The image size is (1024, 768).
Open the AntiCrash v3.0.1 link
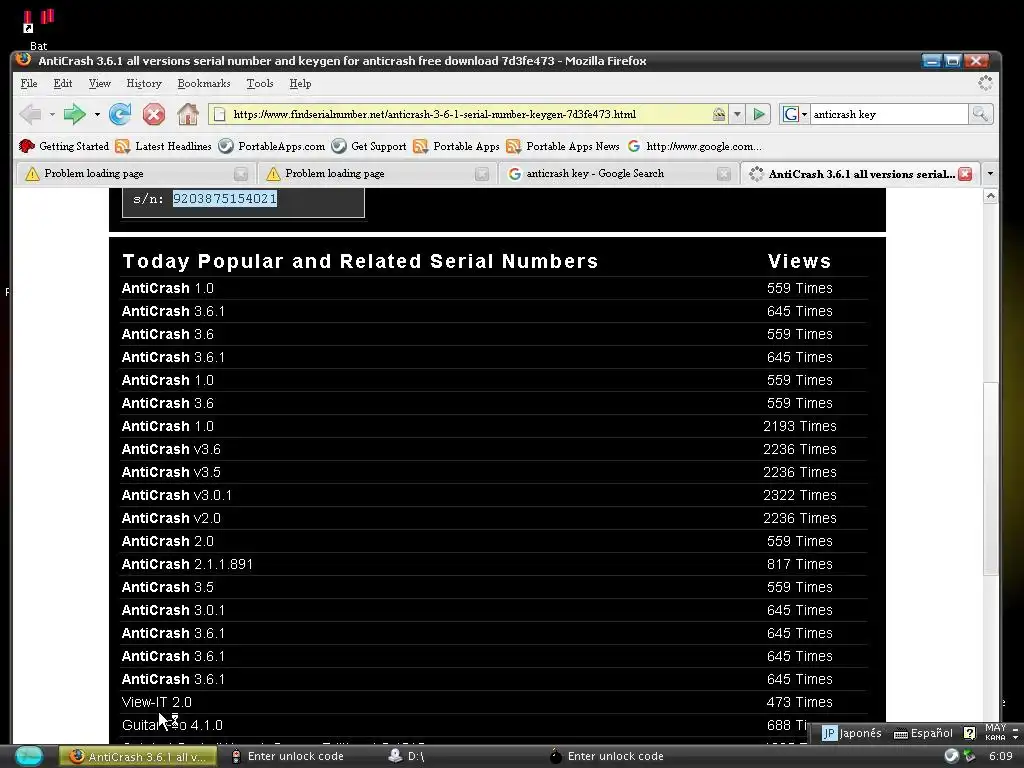pos(176,495)
